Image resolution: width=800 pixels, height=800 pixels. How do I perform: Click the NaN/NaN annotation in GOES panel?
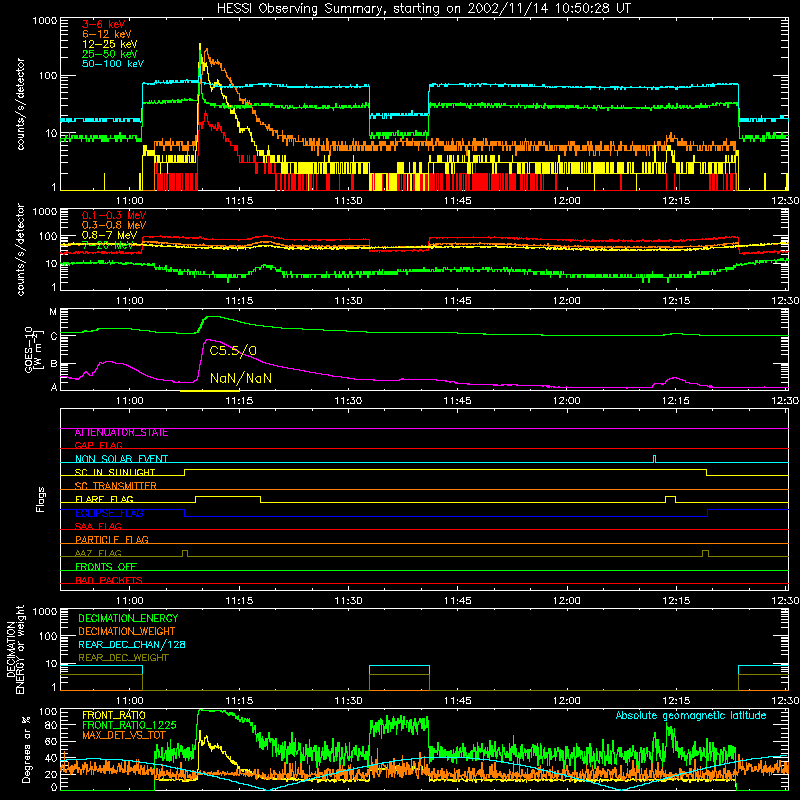tap(241, 379)
